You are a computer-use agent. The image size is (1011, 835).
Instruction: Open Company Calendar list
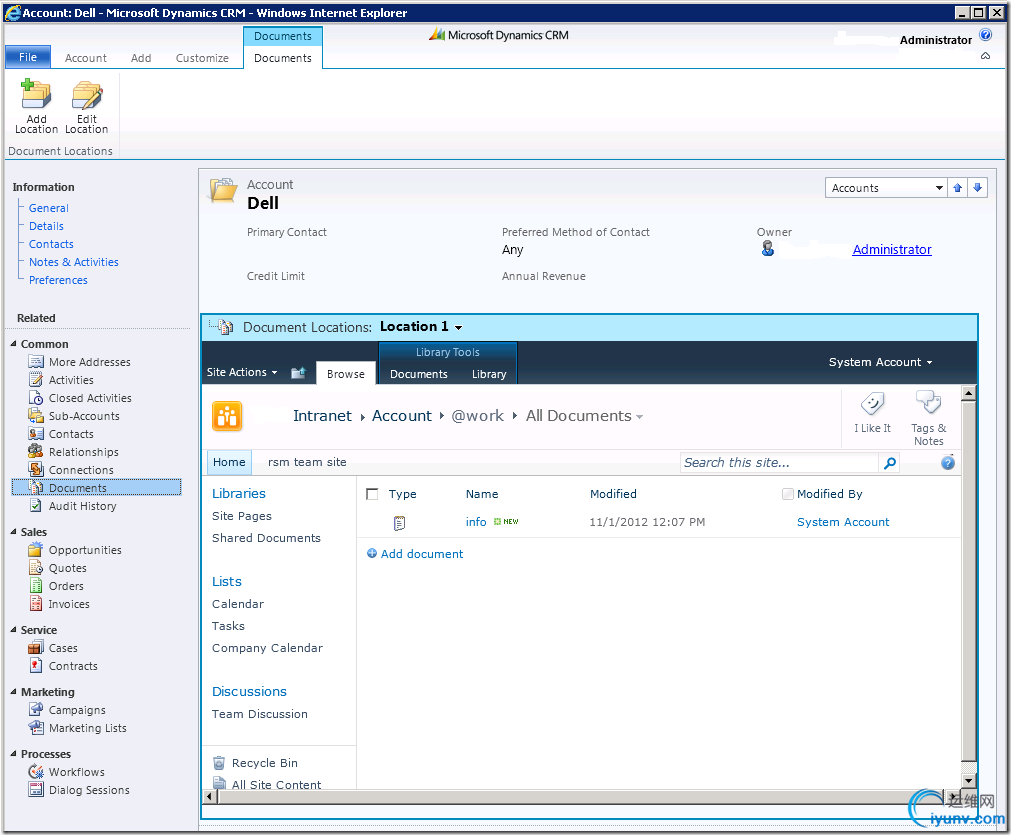click(x=268, y=648)
